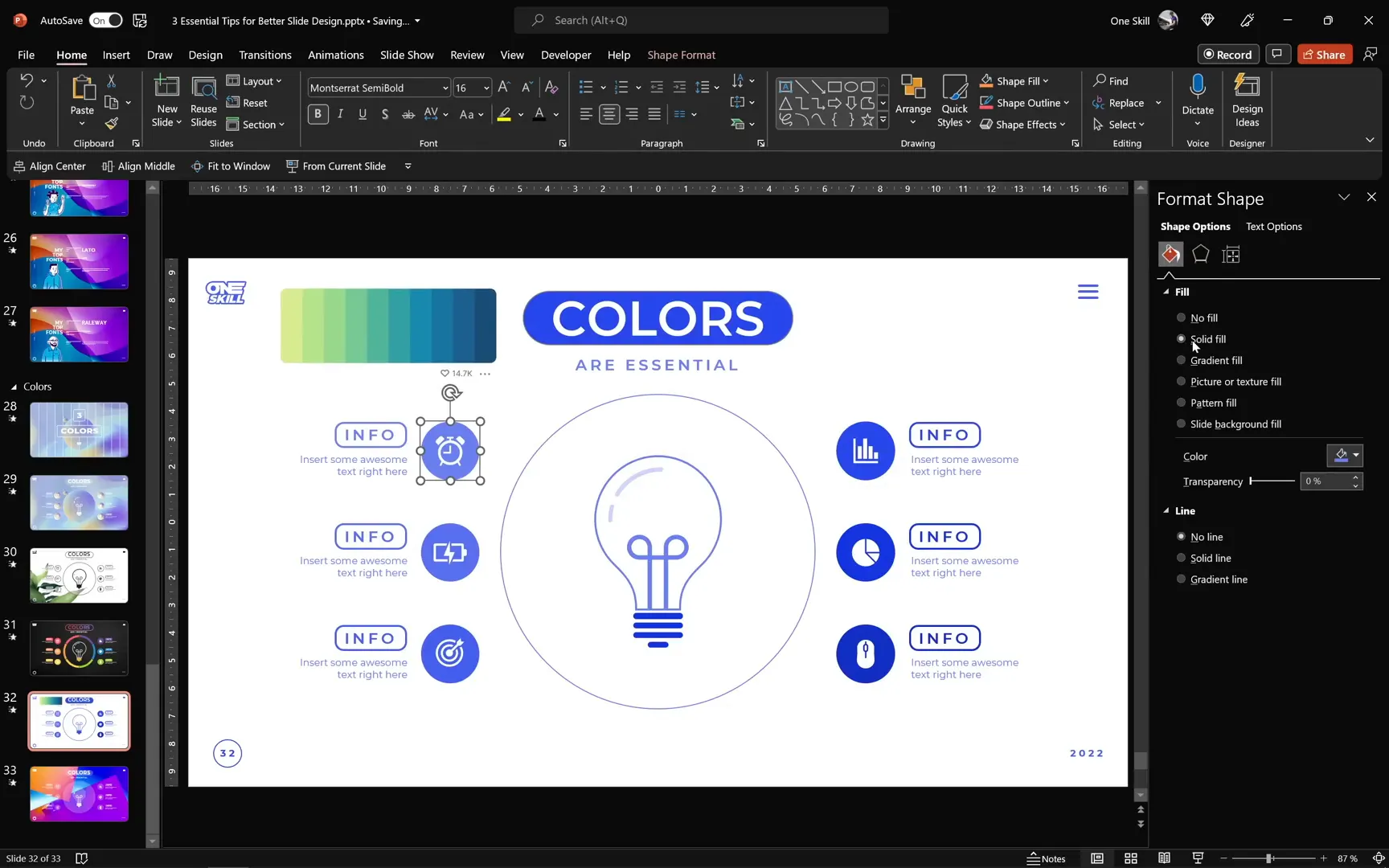The width and height of the screenshot is (1389, 868).
Task: Start slide show from status bar
Action: pos(1198,858)
